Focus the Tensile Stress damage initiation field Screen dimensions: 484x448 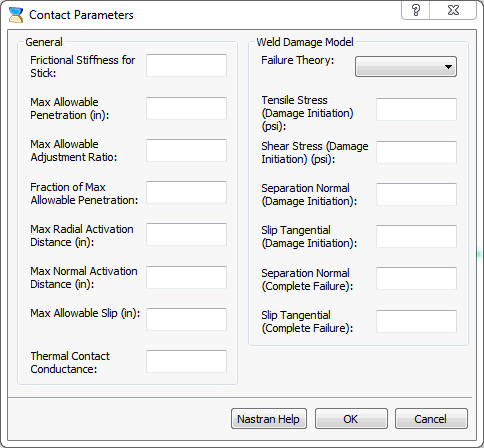(x=416, y=109)
